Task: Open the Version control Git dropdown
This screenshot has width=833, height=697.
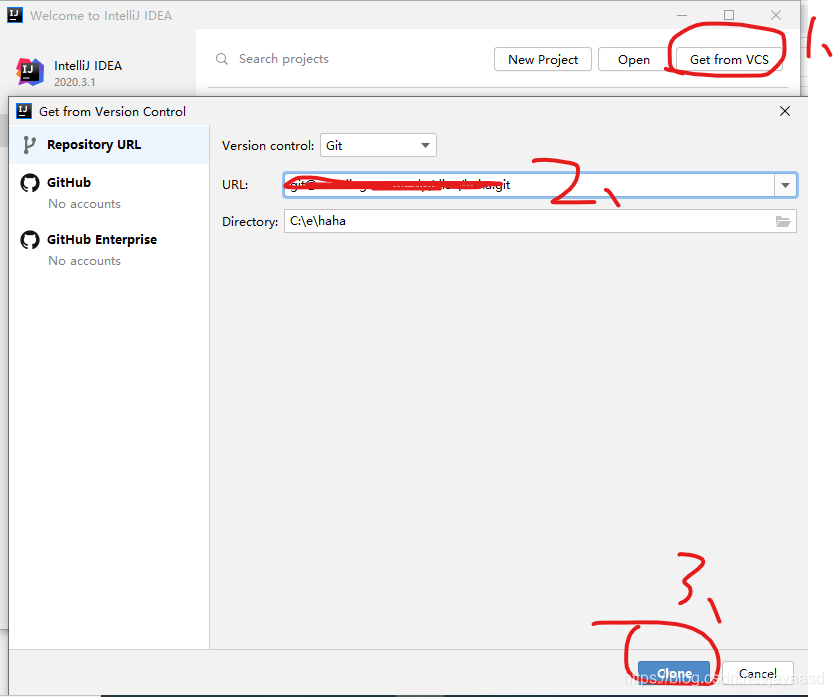Action: point(378,145)
